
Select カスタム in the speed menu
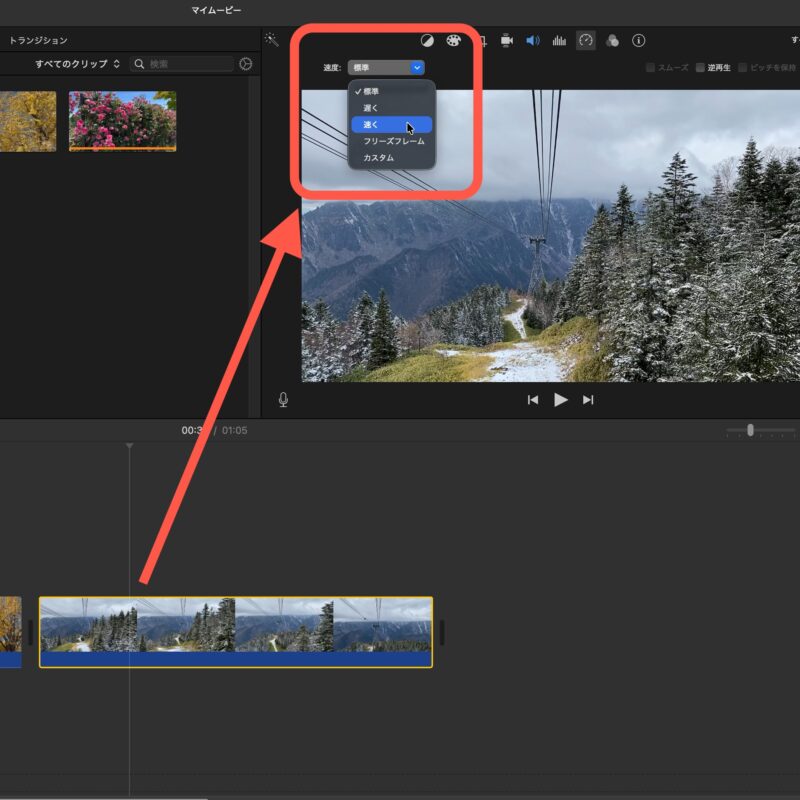pyautogui.click(x=379, y=158)
